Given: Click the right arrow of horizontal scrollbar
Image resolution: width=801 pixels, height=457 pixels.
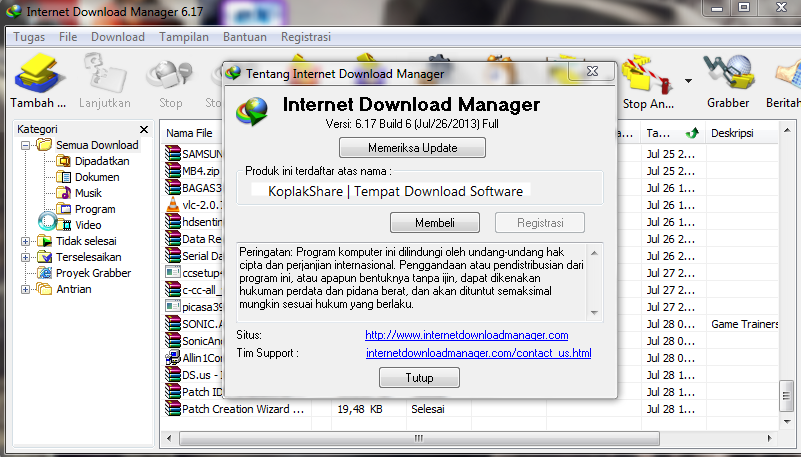Looking at the screenshot, I should coord(770,439).
